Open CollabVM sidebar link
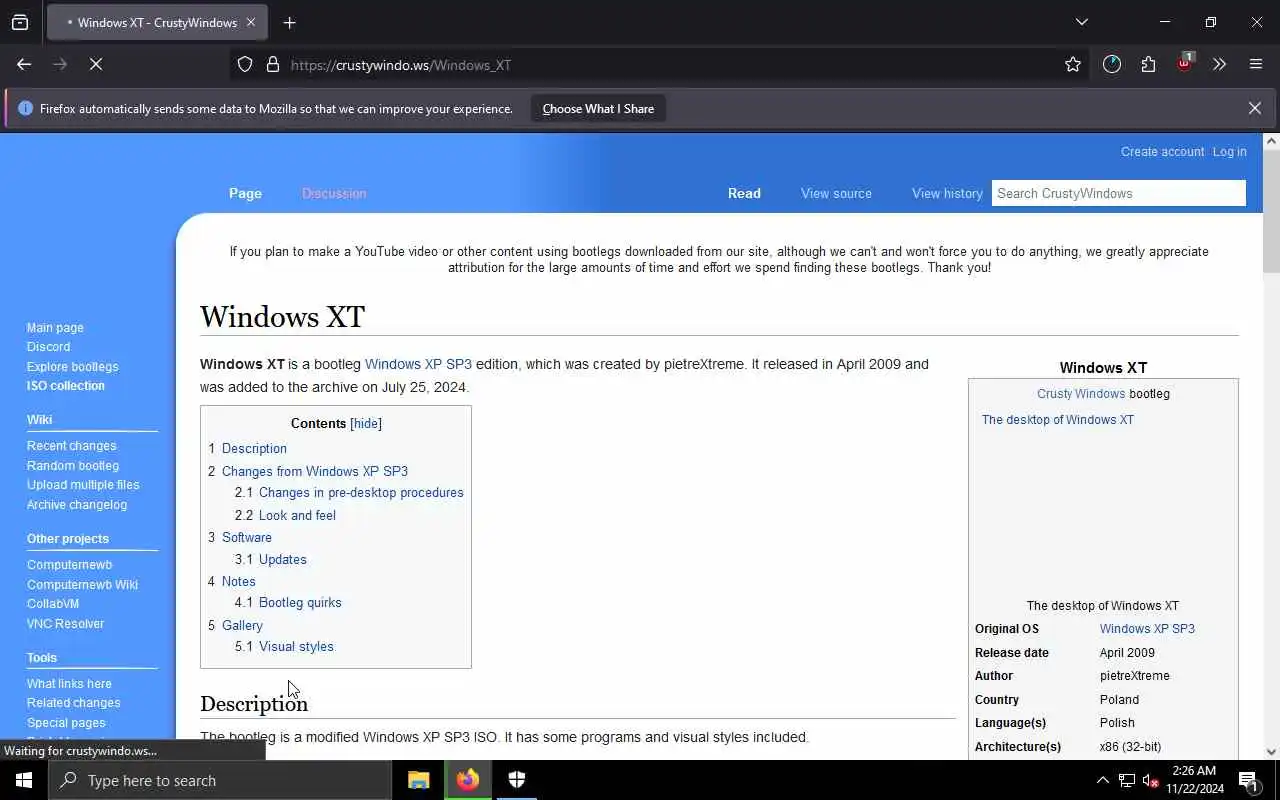This screenshot has width=1280, height=800. click(x=52, y=604)
